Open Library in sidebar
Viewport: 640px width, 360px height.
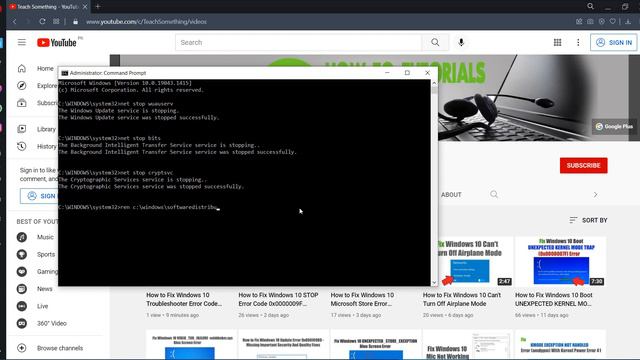coord(37,129)
